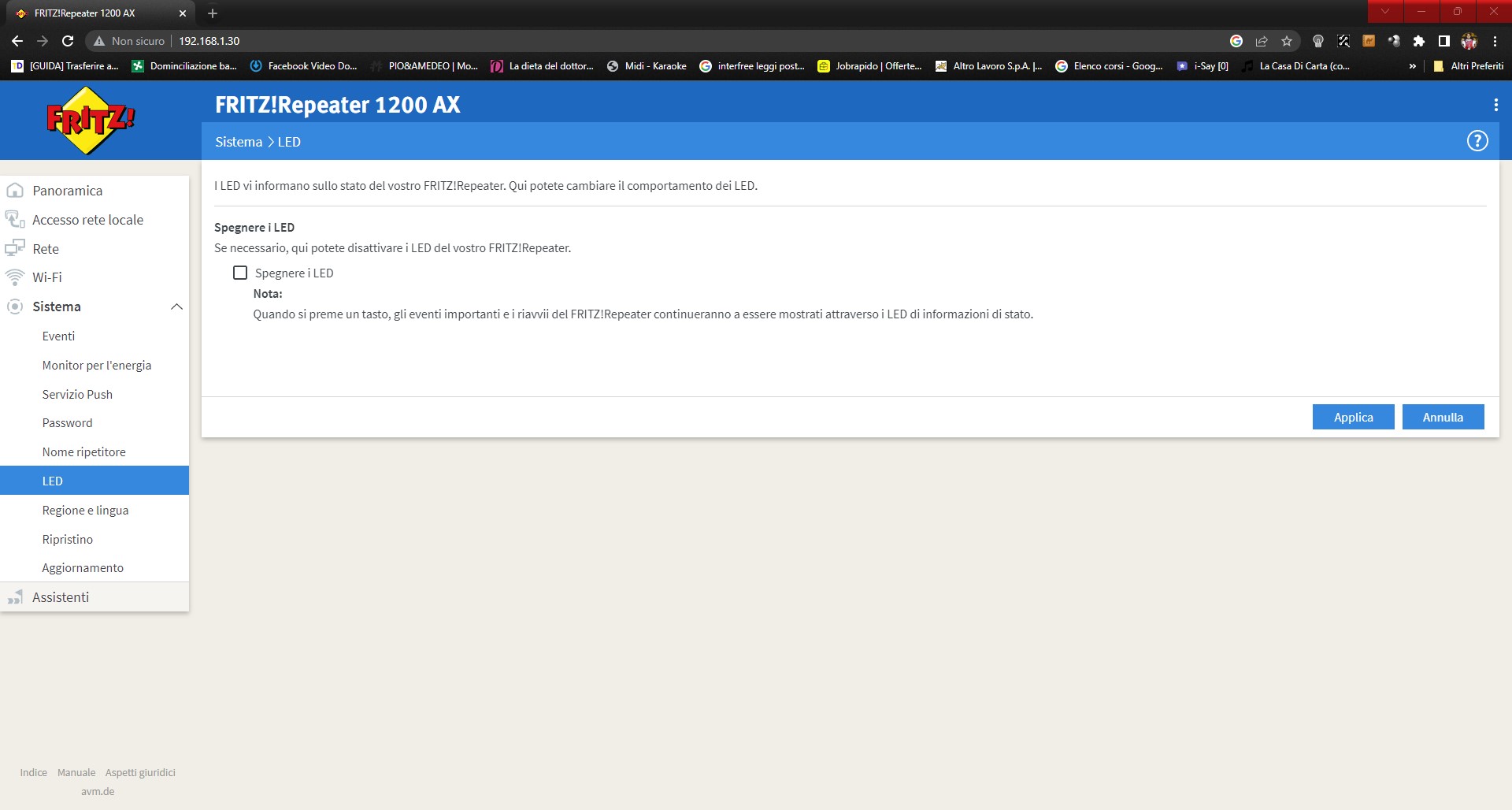
Task: Click the address bar URL 192.168.1.30
Action: pos(209,41)
